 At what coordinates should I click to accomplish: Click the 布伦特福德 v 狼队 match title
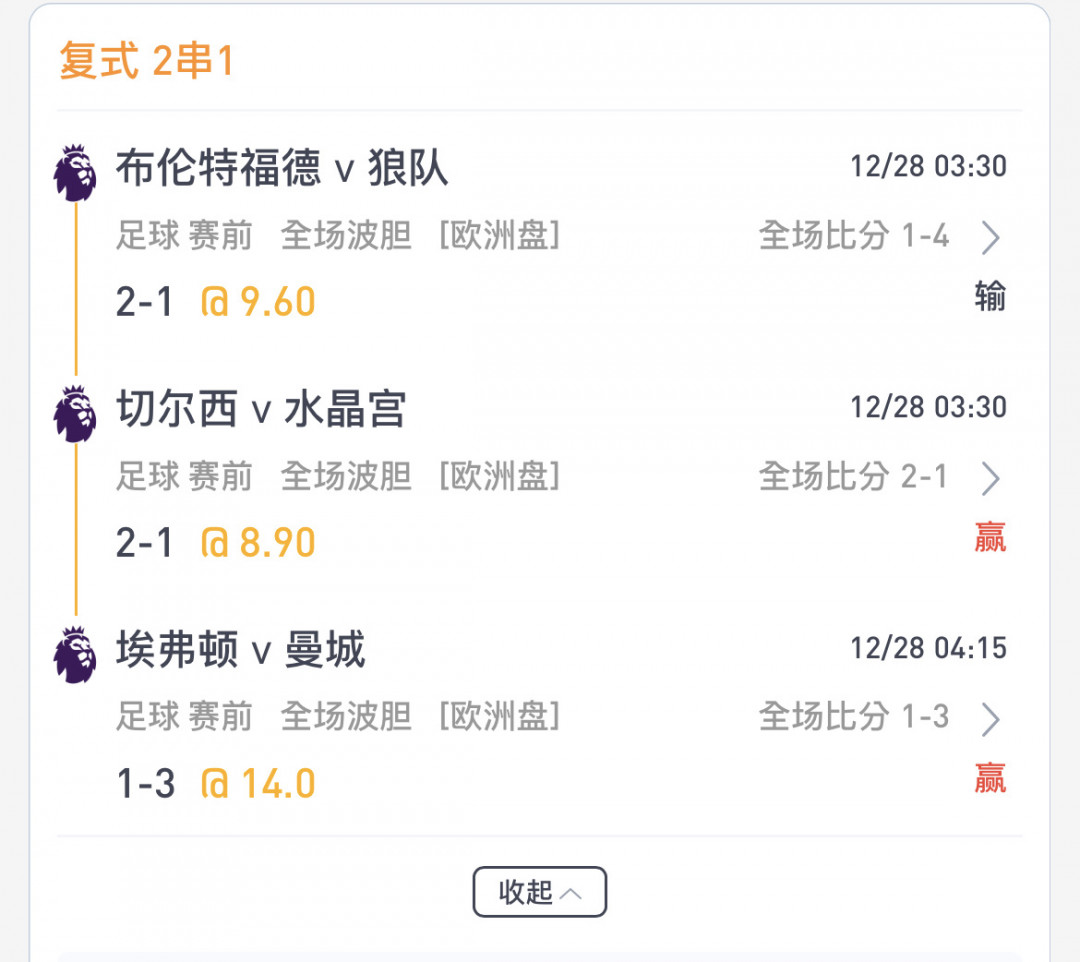[282, 168]
